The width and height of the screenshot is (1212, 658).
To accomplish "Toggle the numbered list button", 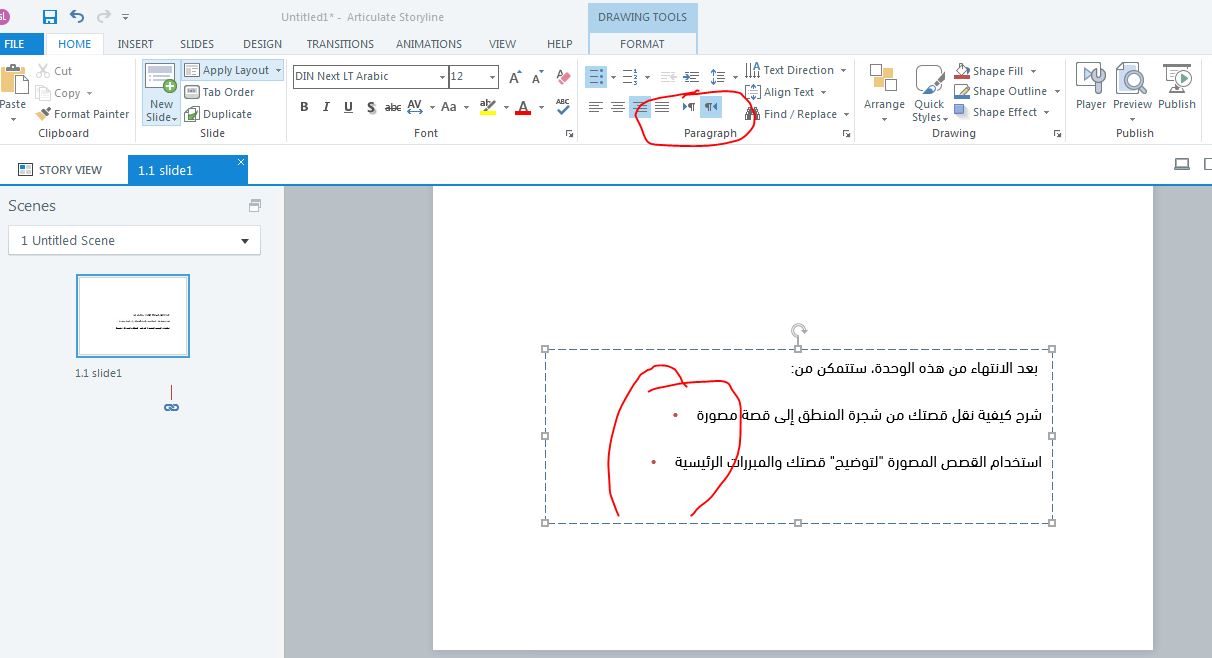I will tap(630, 77).
